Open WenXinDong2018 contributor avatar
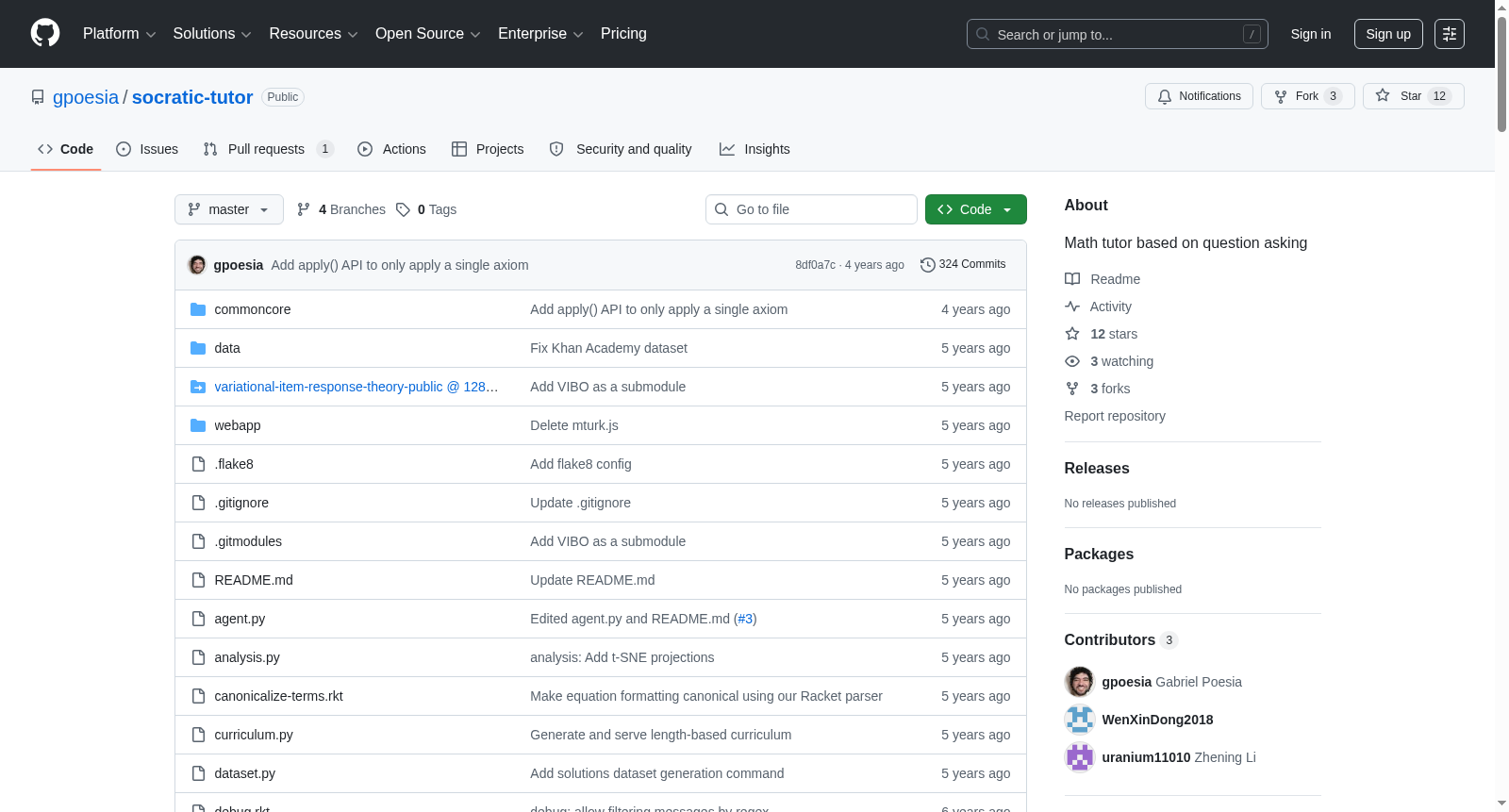The width and height of the screenshot is (1509, 812). (x=1080, y=720)
